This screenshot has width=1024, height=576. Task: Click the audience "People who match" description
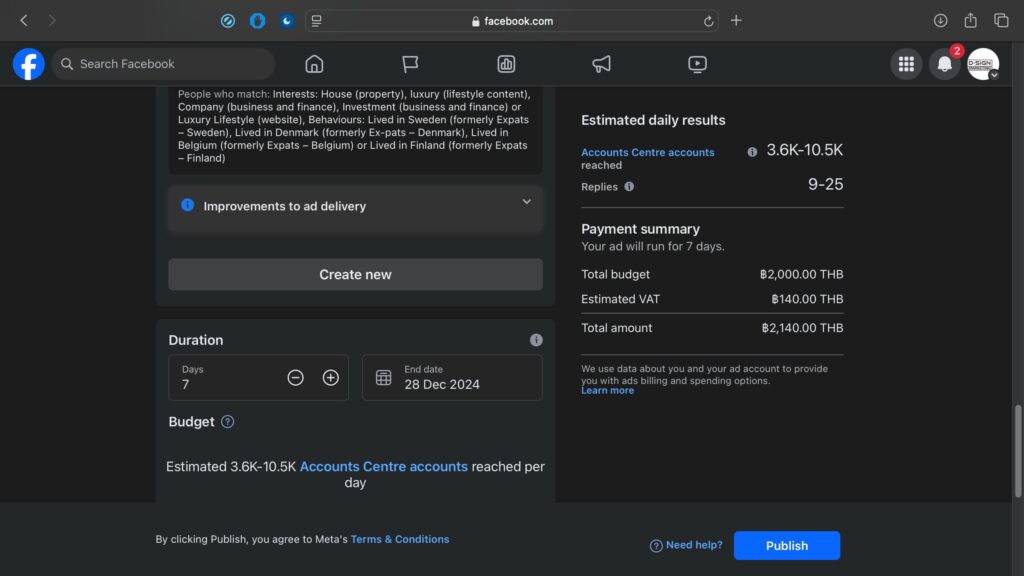coord(355,126)
